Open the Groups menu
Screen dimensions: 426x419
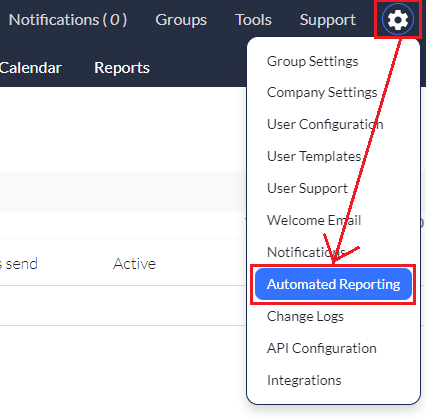181,20
